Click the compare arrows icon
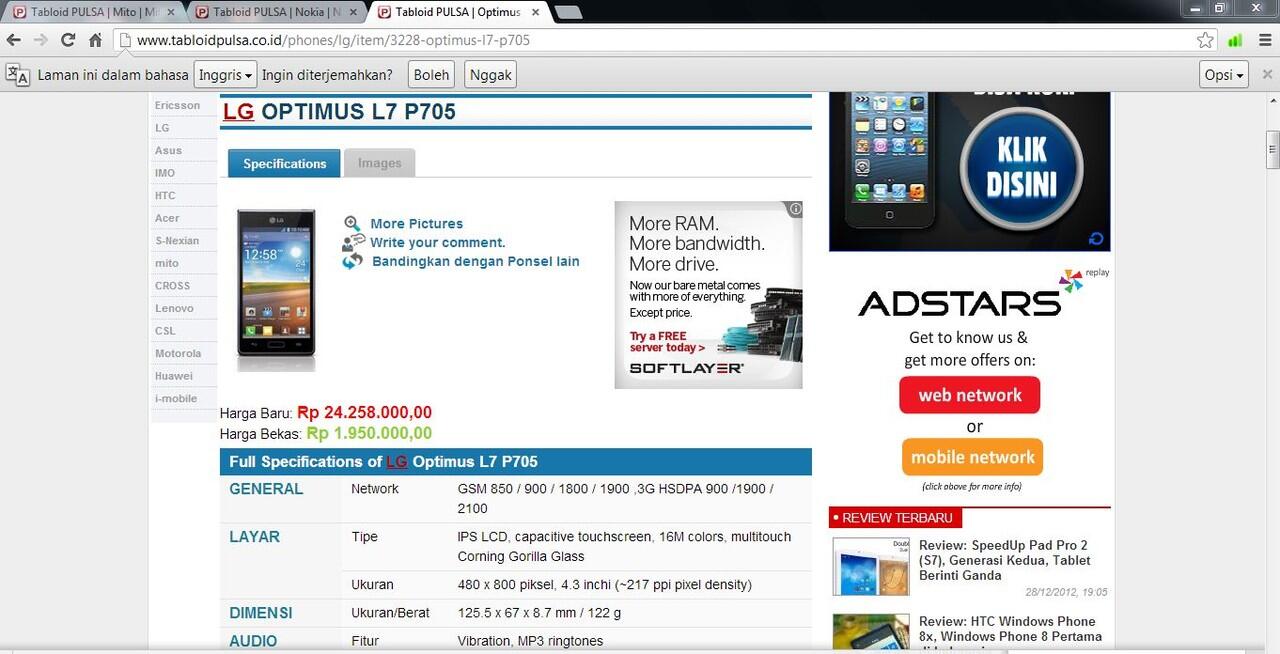 352,261
